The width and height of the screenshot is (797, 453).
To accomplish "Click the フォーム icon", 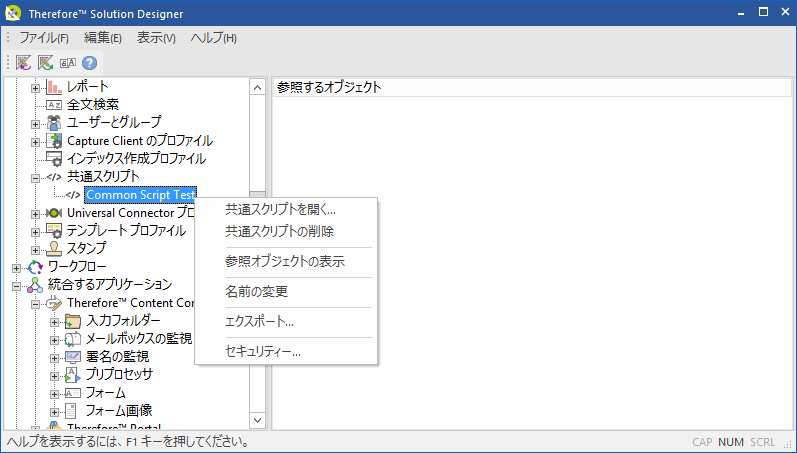I will 73,394.
